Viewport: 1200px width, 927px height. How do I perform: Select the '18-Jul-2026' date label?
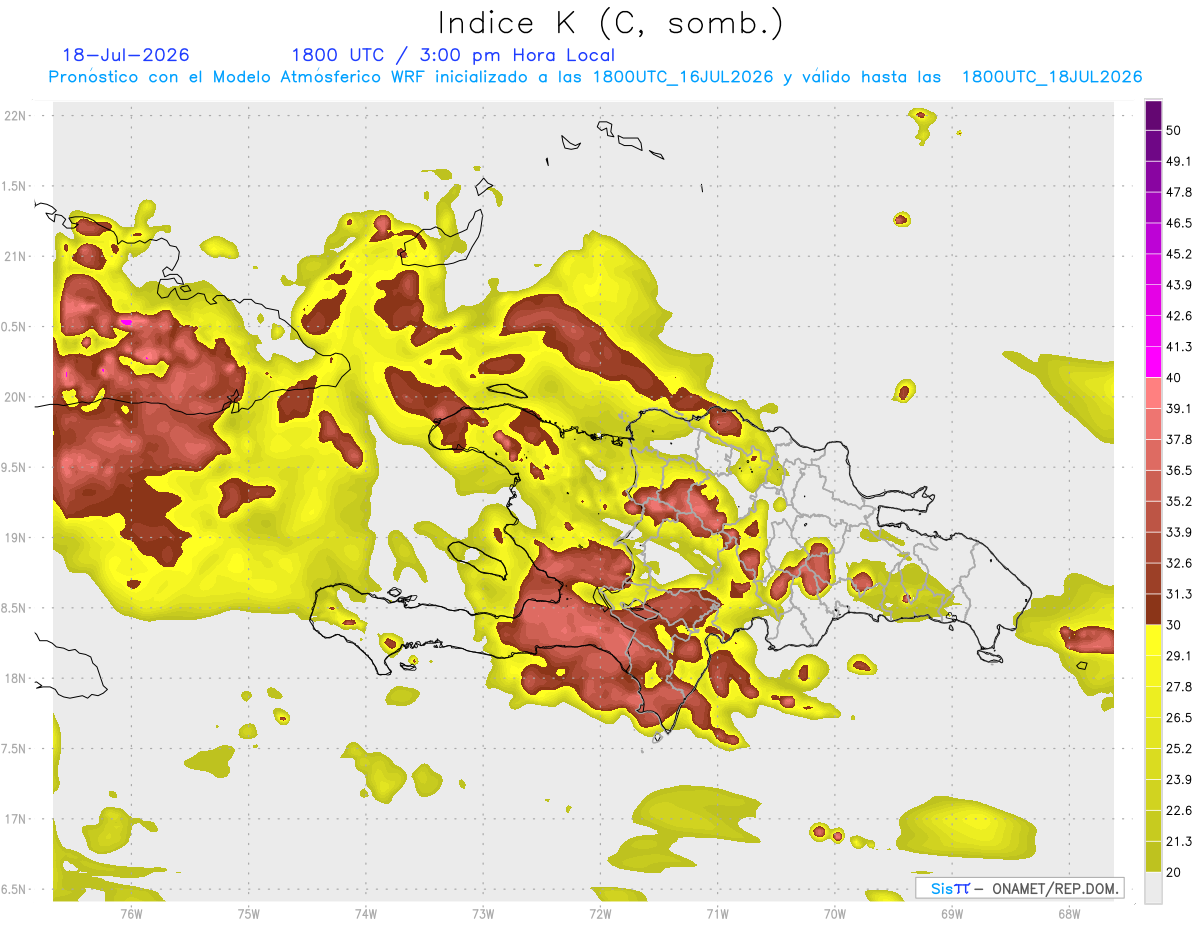click(x=126, y=55)
